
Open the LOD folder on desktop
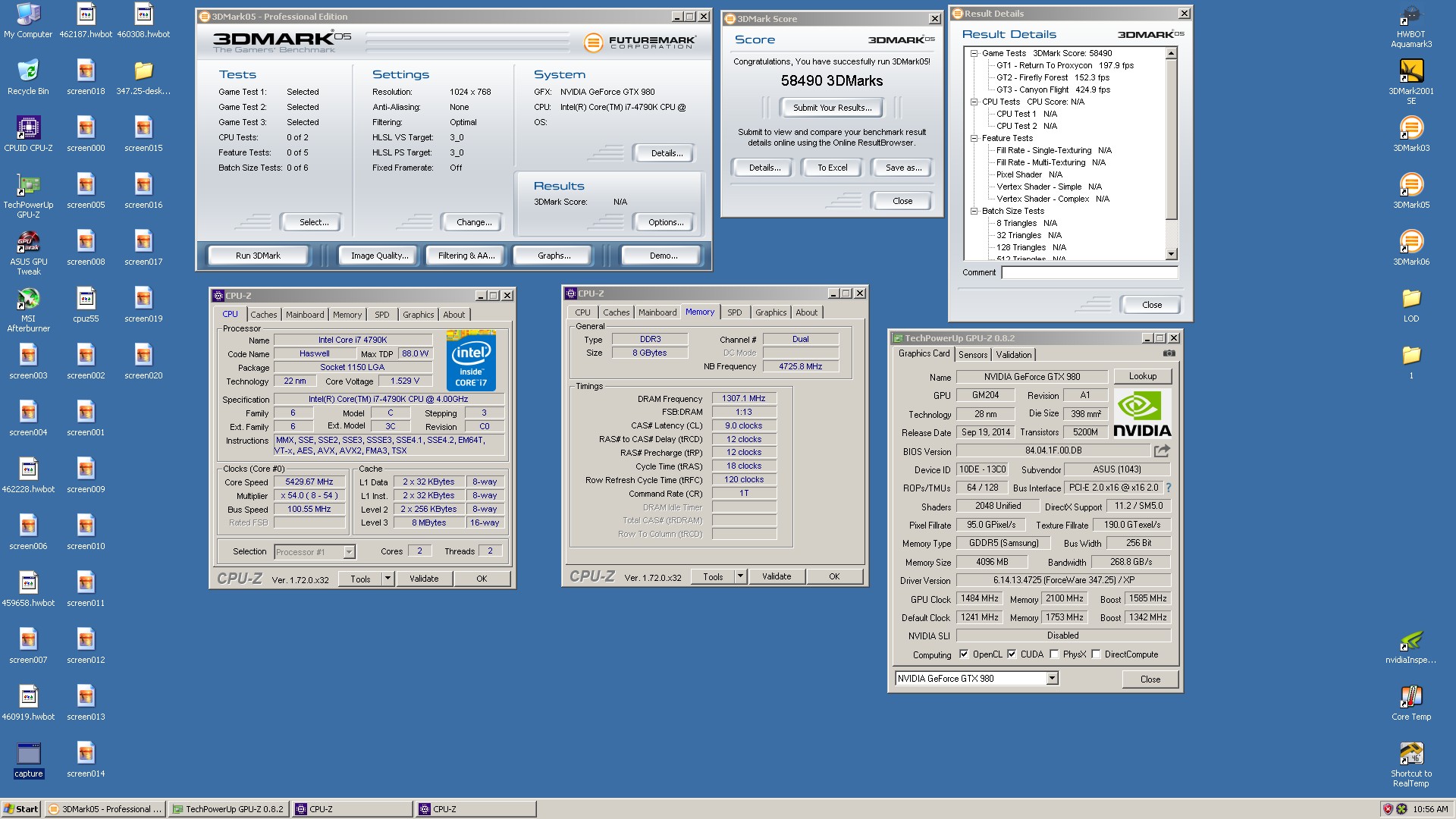click(x=1411, y=305)
